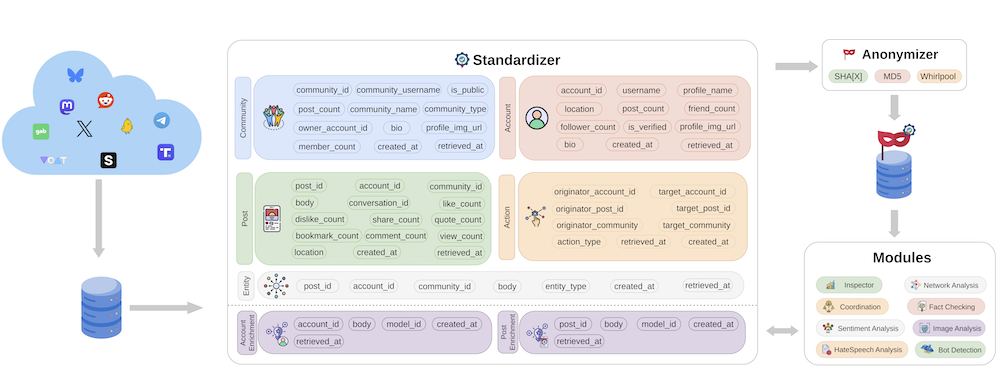1000x366 pixels.
Task: Click the action_type field
Action: pyautogui.click(x=579, y=242)
